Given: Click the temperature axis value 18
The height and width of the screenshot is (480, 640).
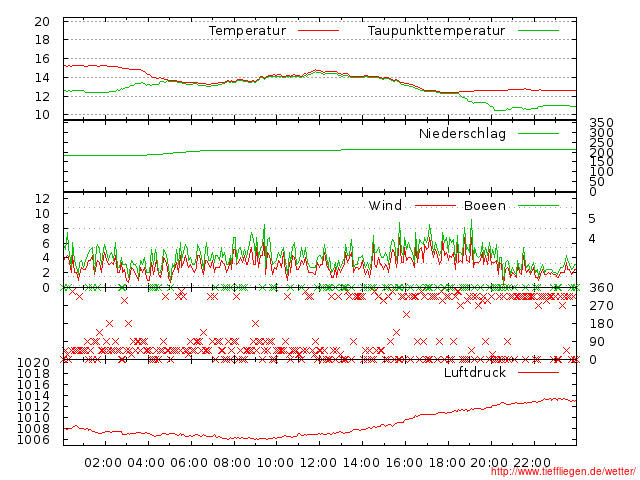Looking at the screenshot, I should tap(42, 40).
